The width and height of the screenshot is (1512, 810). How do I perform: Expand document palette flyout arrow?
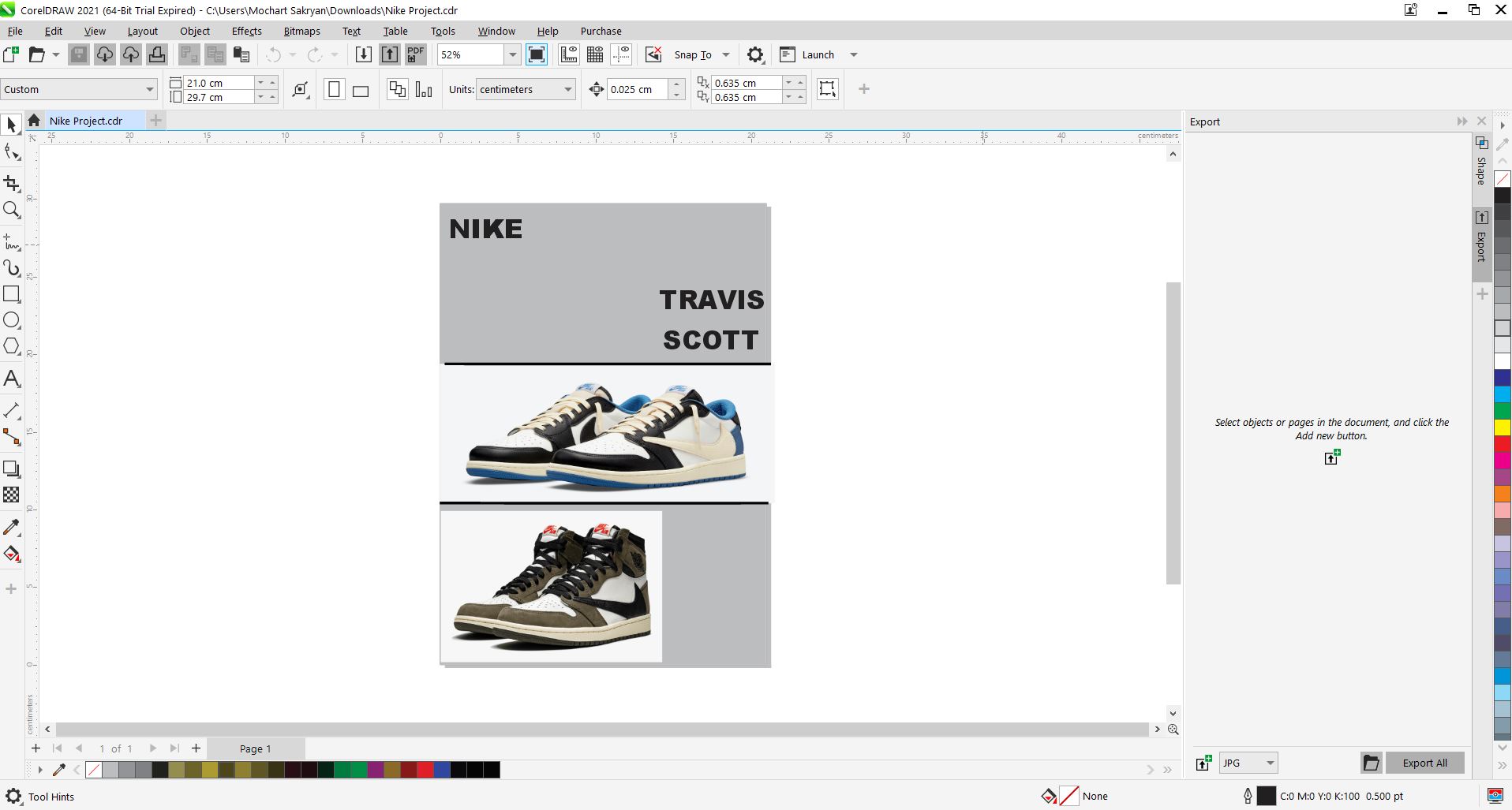(x=40, y=770)
